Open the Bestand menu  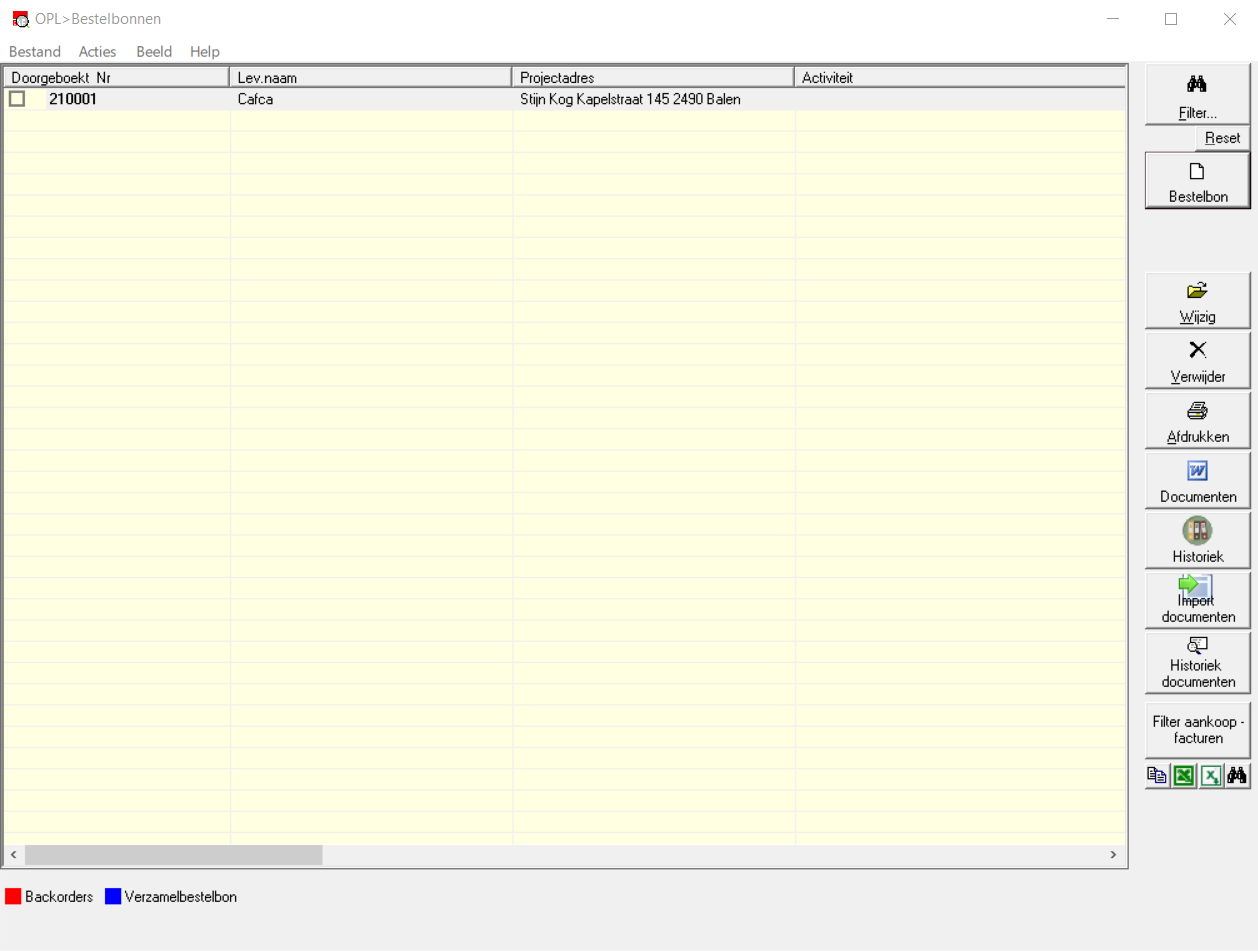(35, 52)
